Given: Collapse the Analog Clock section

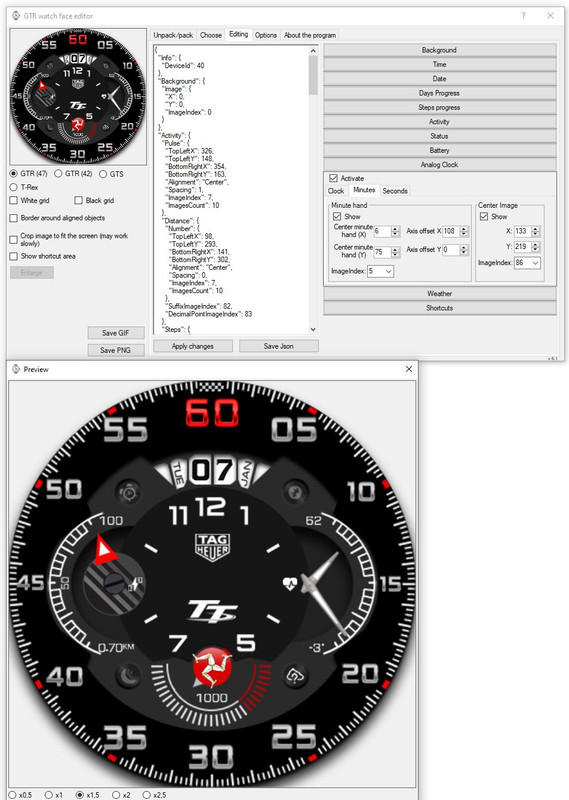Looking at the screenshot, I should click(x=439, y=164).
